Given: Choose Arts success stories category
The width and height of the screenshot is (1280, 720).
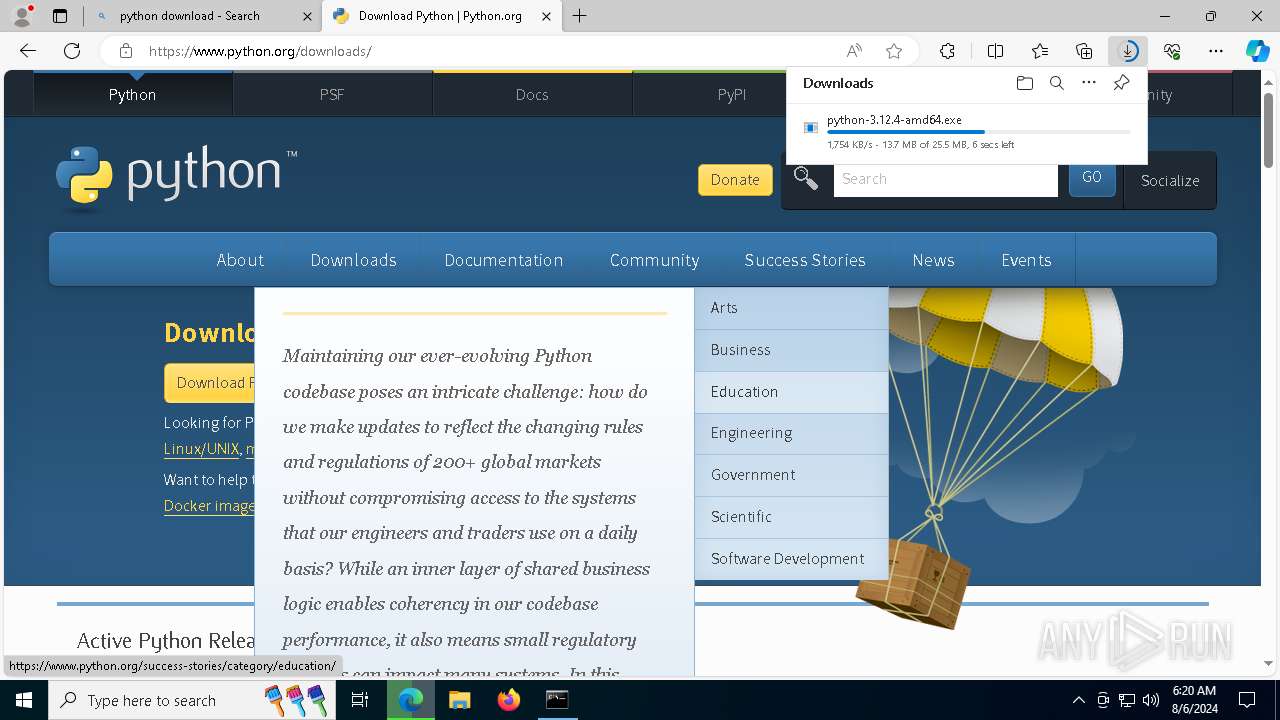Looking at the screenshot, I should point(791,308).
